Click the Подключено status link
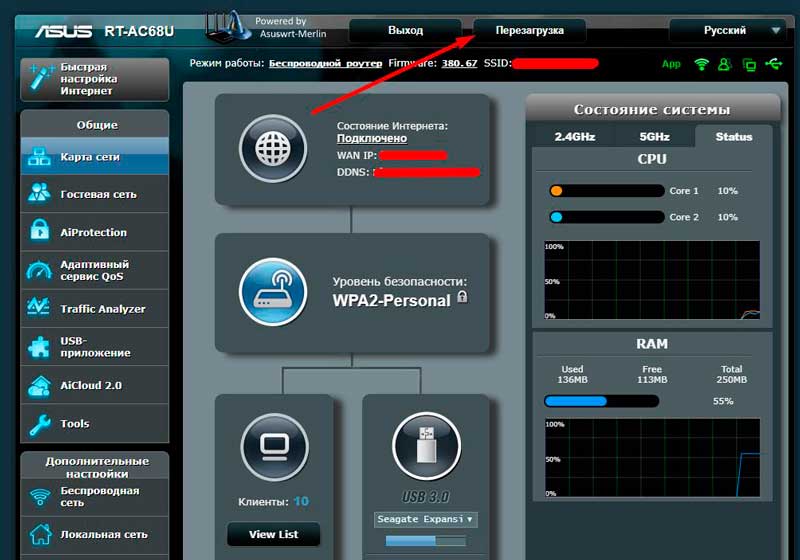 (x=372, y=138)
